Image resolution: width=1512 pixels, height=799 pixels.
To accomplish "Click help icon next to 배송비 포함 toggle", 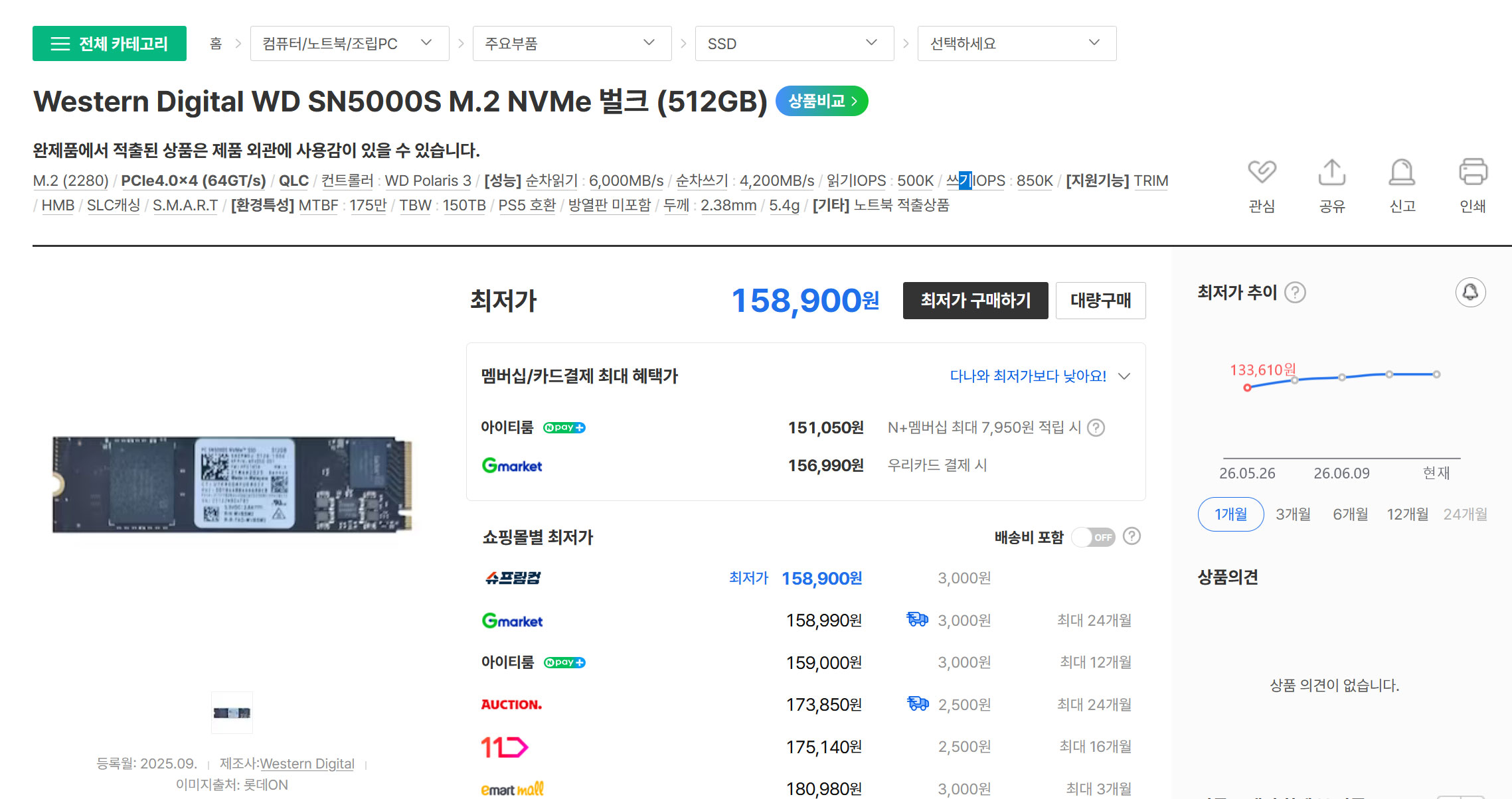I will click(1132, 536).
